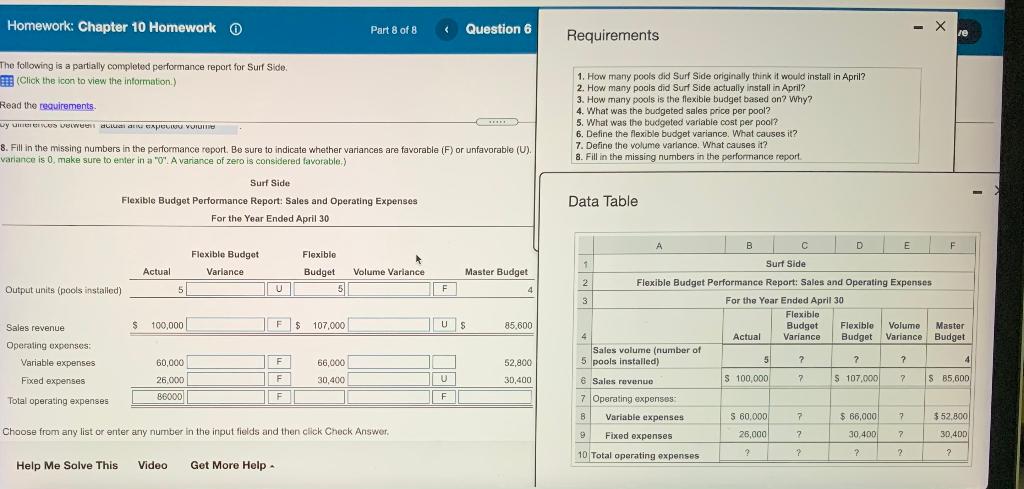Screen dimensions: 1024x489
Task: Open variable expenses flexible variance F dropdown
Action: pos(278,362)
